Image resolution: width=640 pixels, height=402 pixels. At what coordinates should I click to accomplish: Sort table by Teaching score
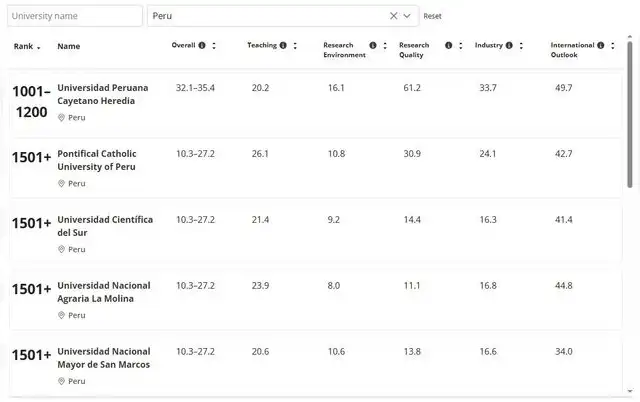click(x=295, y=46)
